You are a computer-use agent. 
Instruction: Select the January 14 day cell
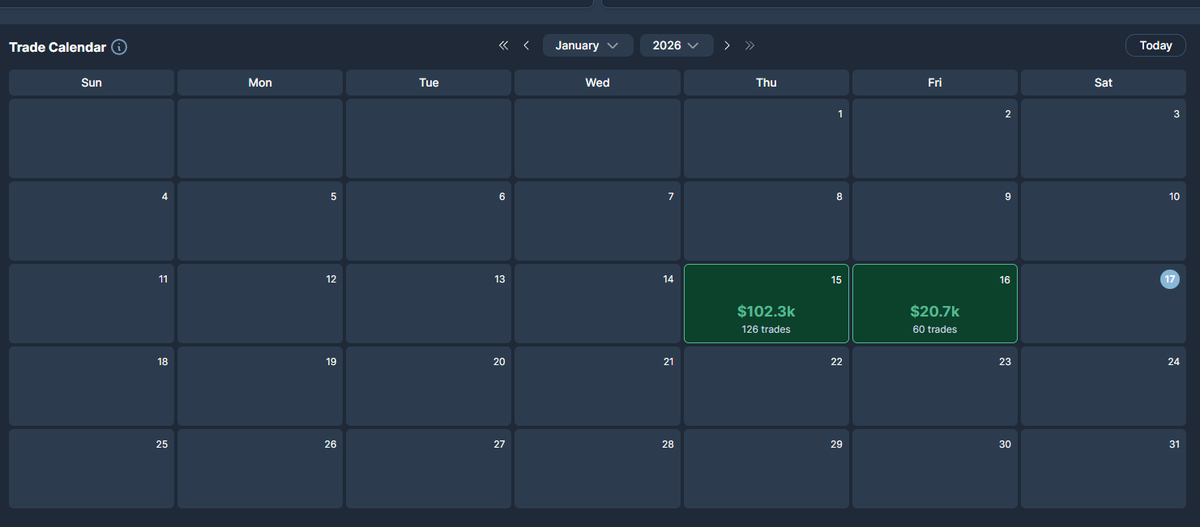click(597, 303)
